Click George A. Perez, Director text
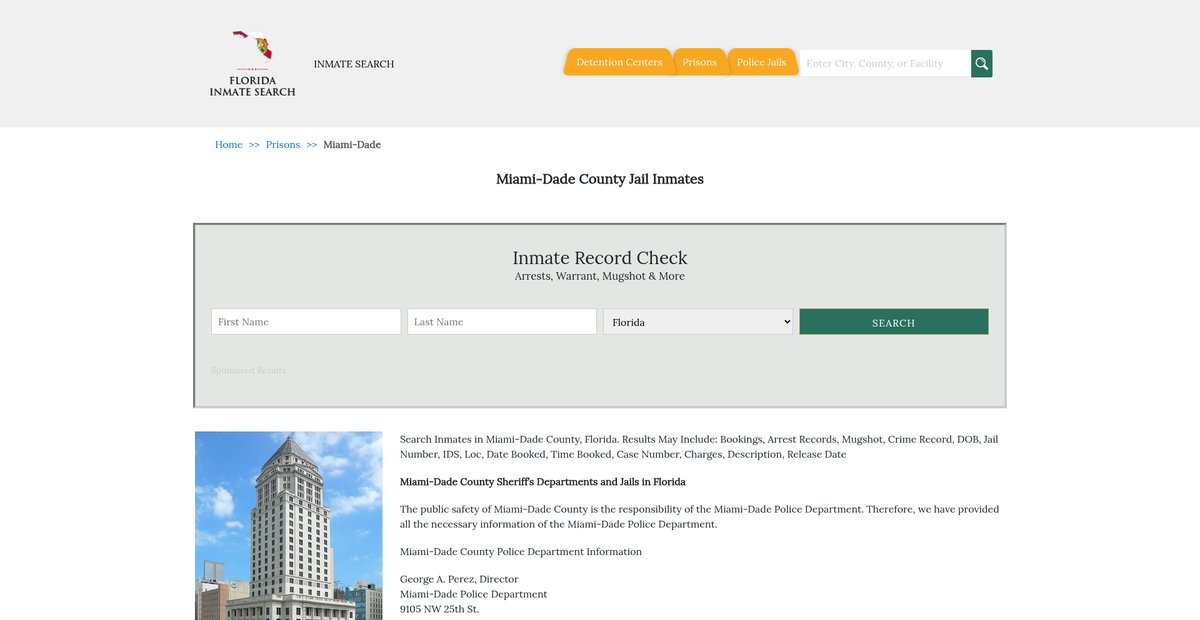 (x=459, y=580)
